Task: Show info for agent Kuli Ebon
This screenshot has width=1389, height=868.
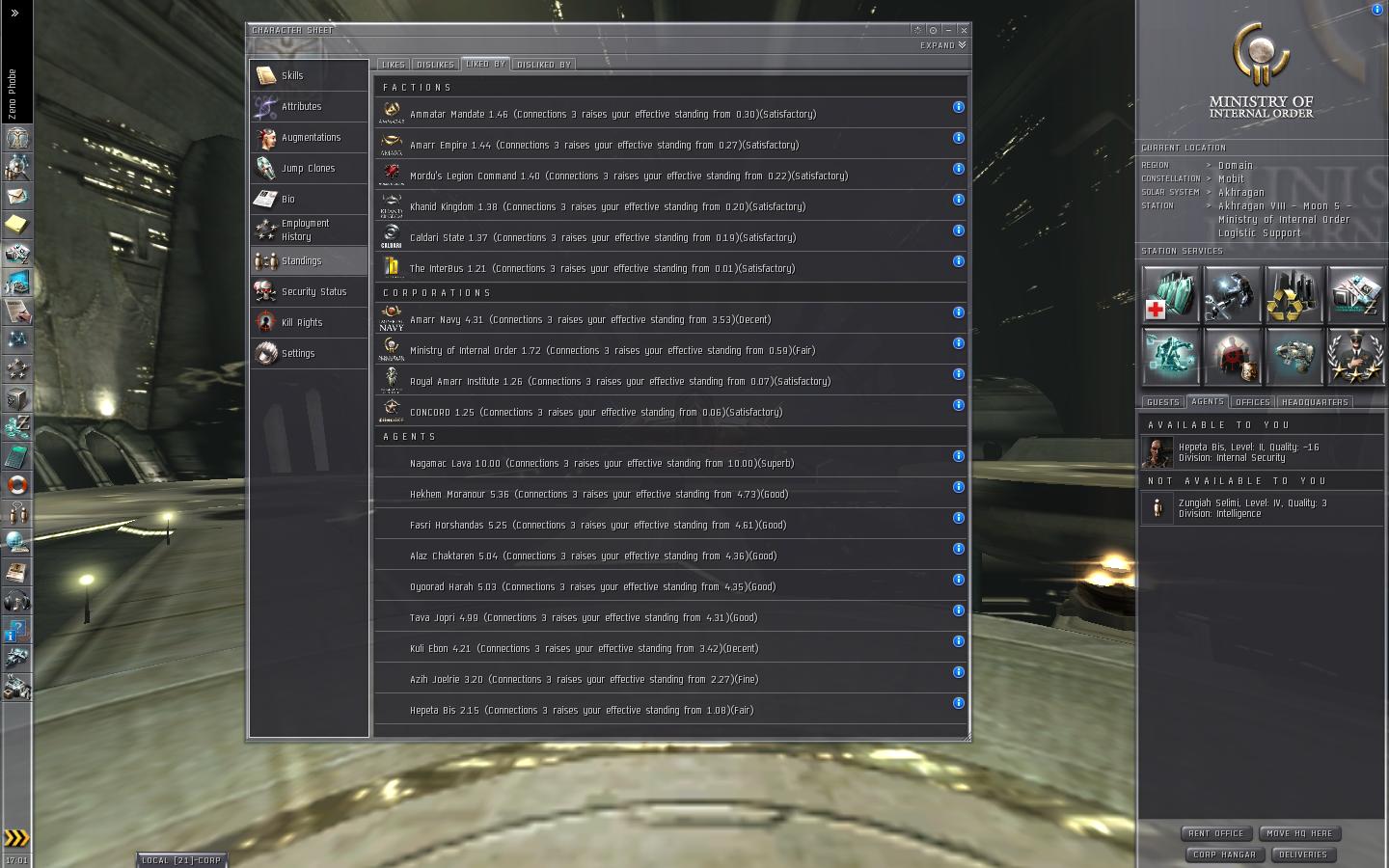Action: point(958,641)
